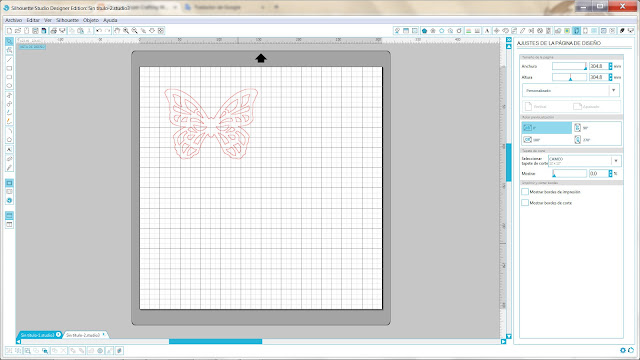The width and height of the screenshot is (640, 360).
Task: Open the Archivo menu
Action: 13,20
